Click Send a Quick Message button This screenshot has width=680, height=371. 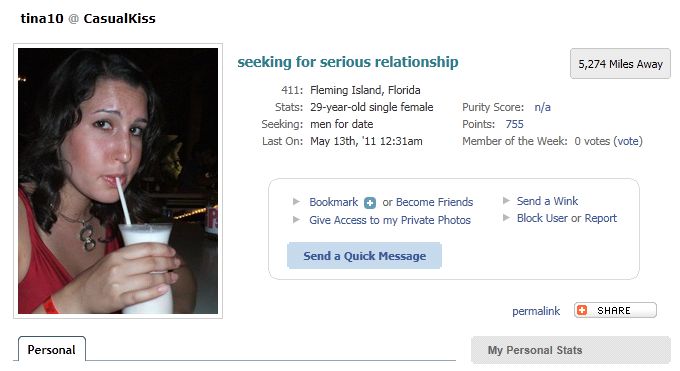click(x=364, y=256)
